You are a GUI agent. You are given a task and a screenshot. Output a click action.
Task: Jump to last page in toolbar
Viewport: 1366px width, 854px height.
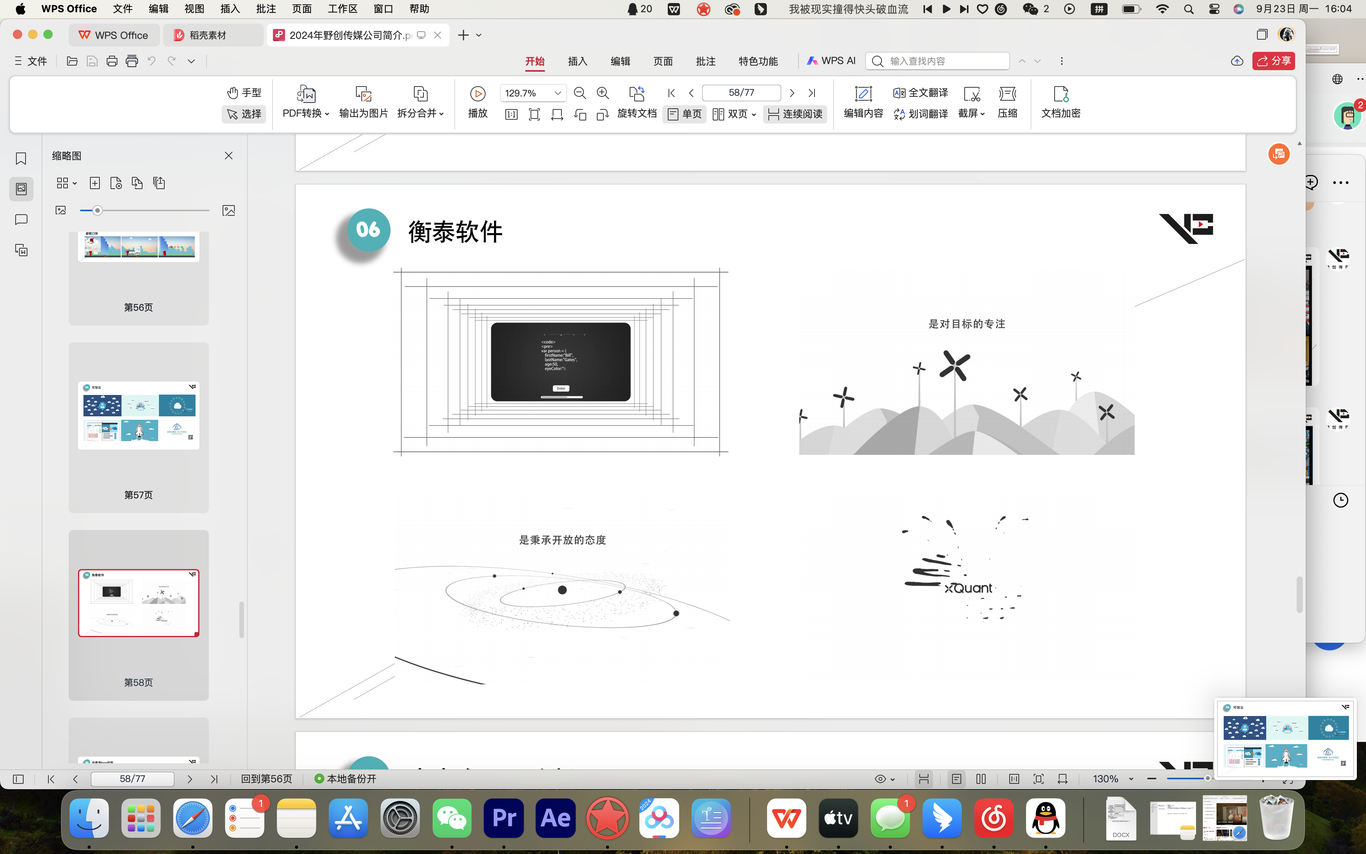point(812,93)
